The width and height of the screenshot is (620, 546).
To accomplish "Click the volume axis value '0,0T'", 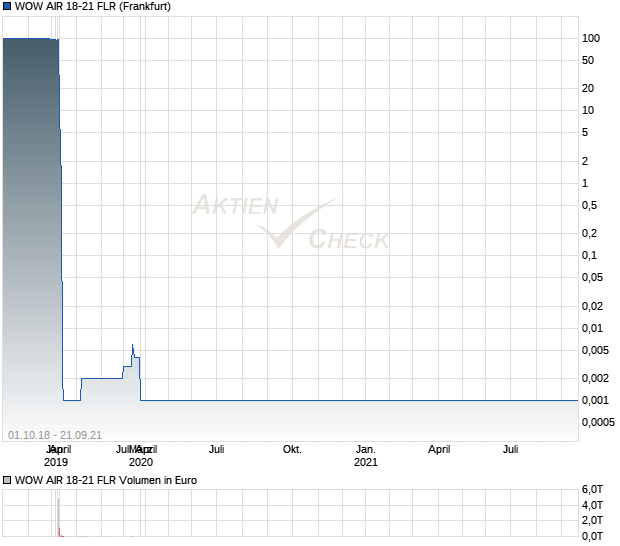I will 592,537.
